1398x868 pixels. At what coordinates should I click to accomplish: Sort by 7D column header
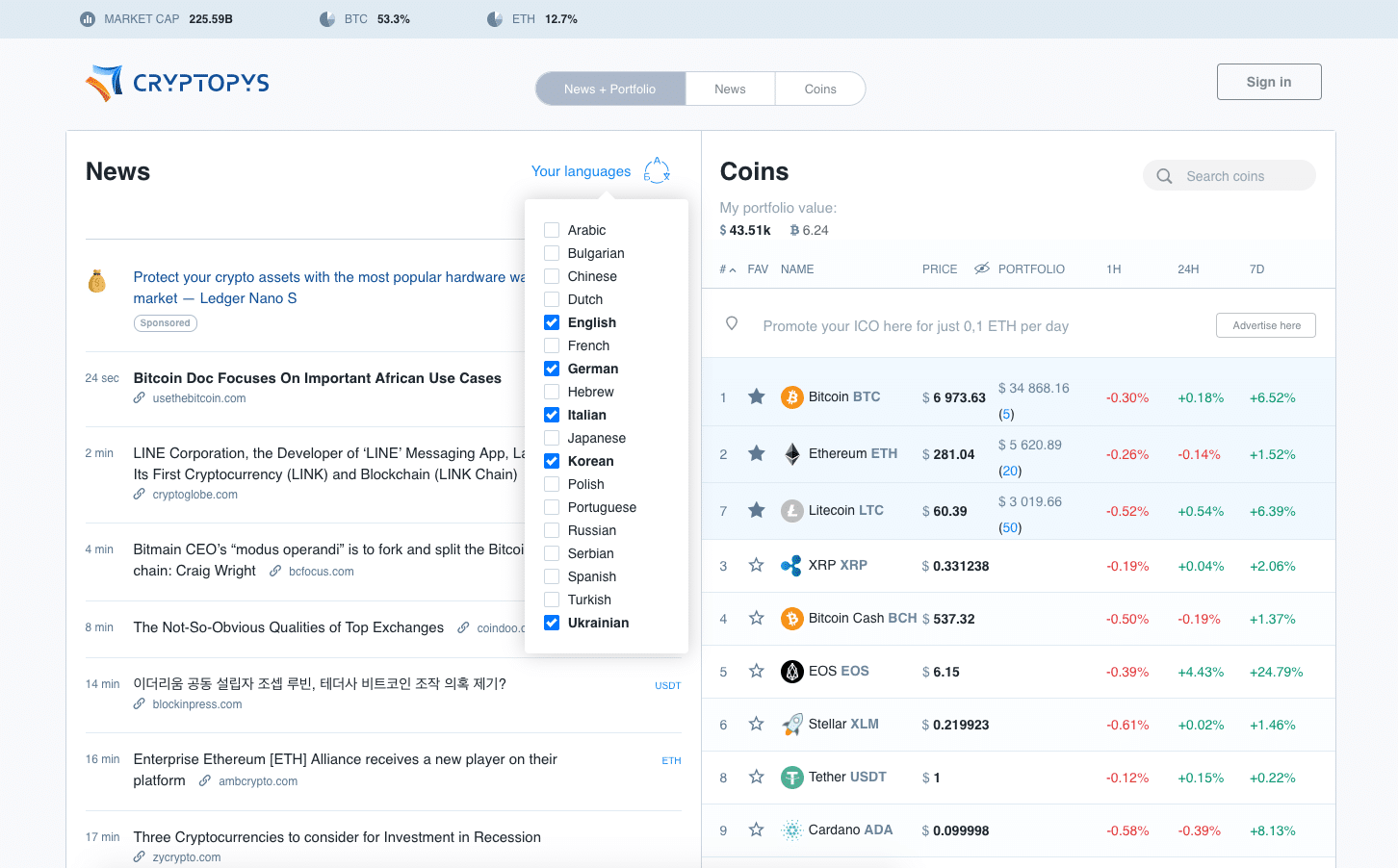[x=1256, y=269]
